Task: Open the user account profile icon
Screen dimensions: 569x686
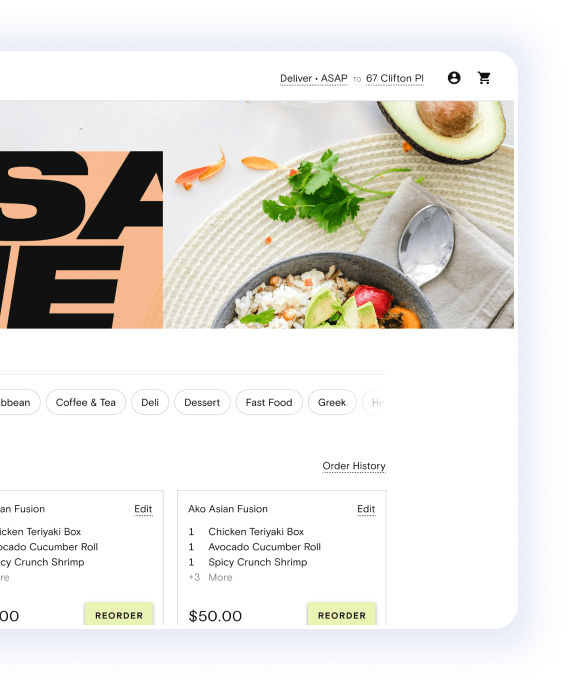Action: coord(454,78)
